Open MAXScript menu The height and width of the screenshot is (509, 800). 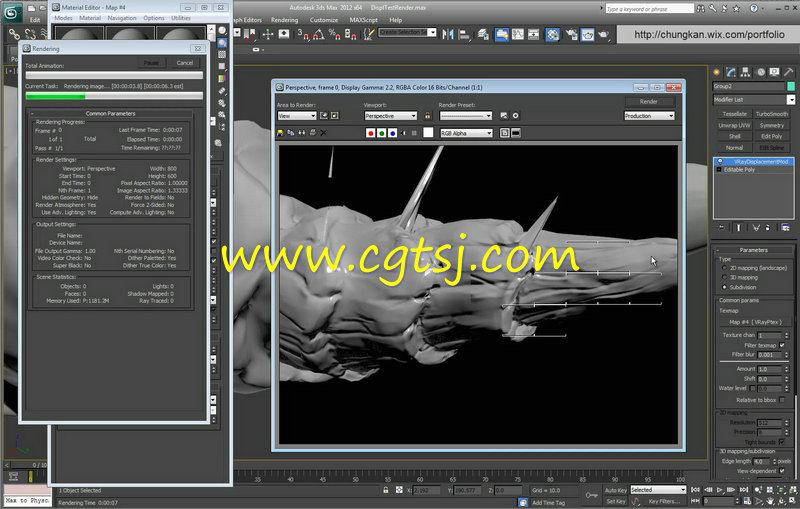[363, 20]
